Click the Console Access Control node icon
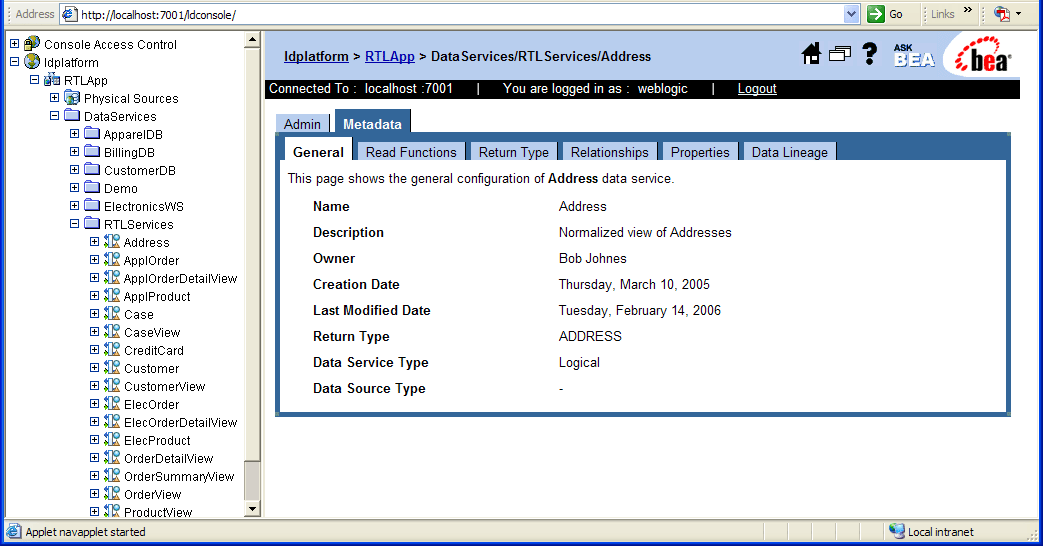The height and width of the screenshot is (546, 1043). (32, 44)
